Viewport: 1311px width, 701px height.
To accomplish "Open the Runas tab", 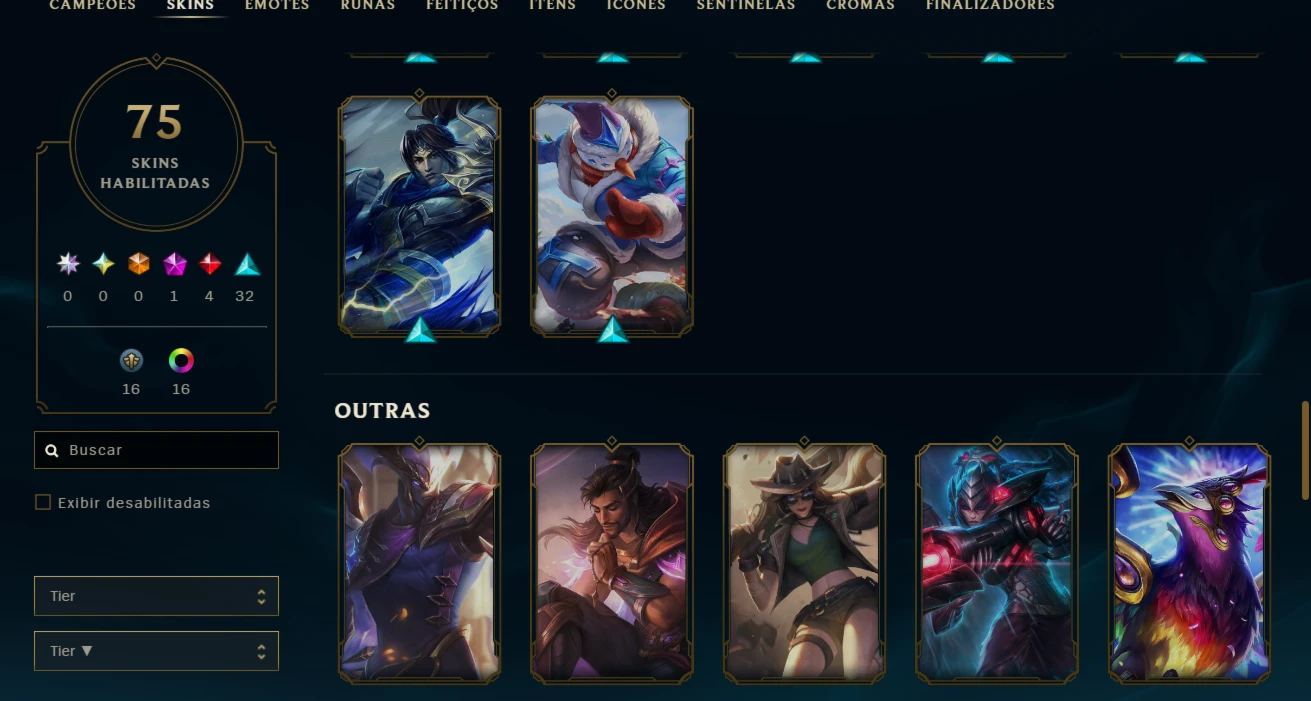I will pos(368,5).
